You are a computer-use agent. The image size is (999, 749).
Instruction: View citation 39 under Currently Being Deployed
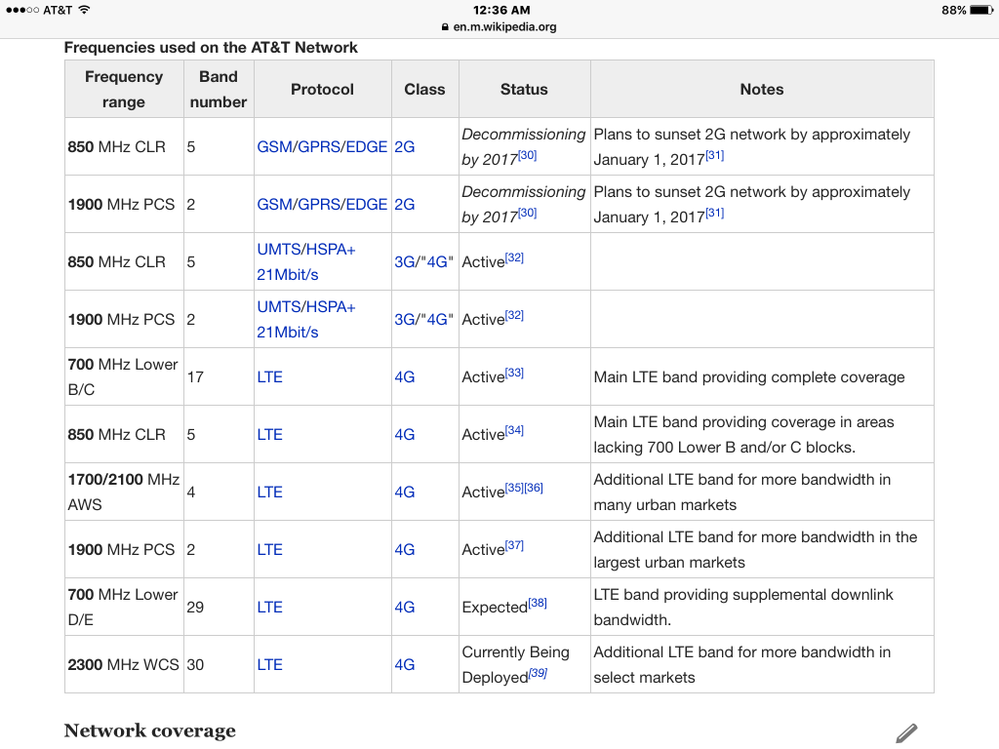coord(538,674)
